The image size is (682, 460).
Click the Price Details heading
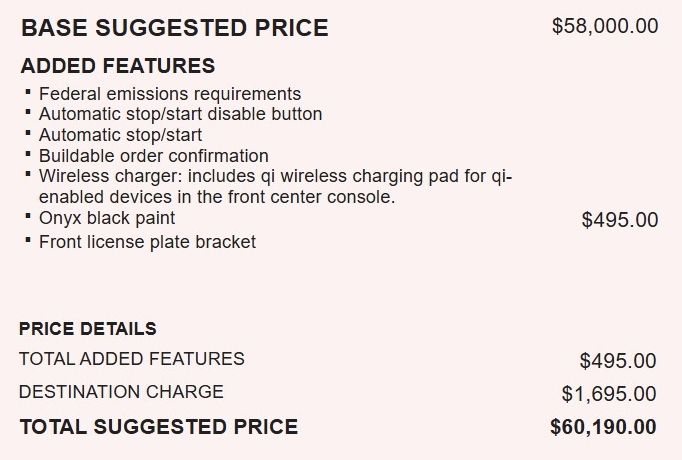pyautogui.click(x=88, y=329)
